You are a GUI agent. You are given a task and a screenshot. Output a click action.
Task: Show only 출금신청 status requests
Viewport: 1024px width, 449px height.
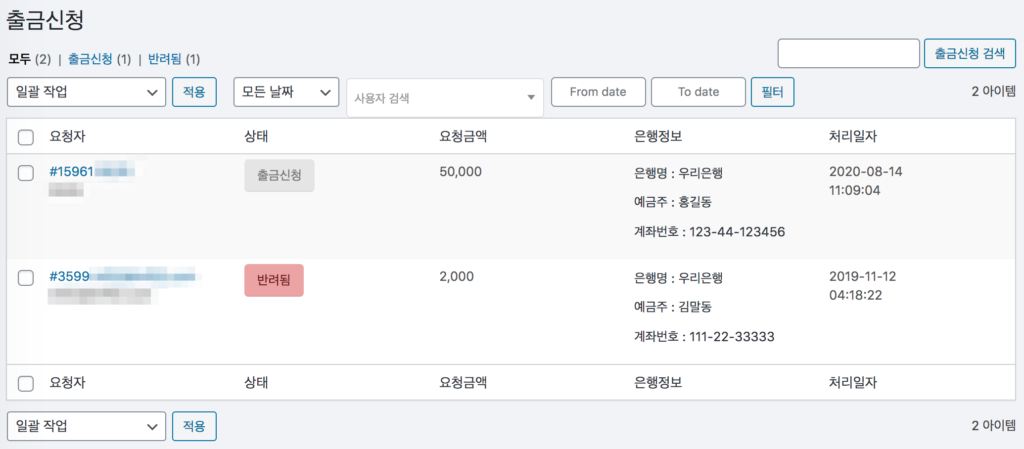click(x=90, y=59)
